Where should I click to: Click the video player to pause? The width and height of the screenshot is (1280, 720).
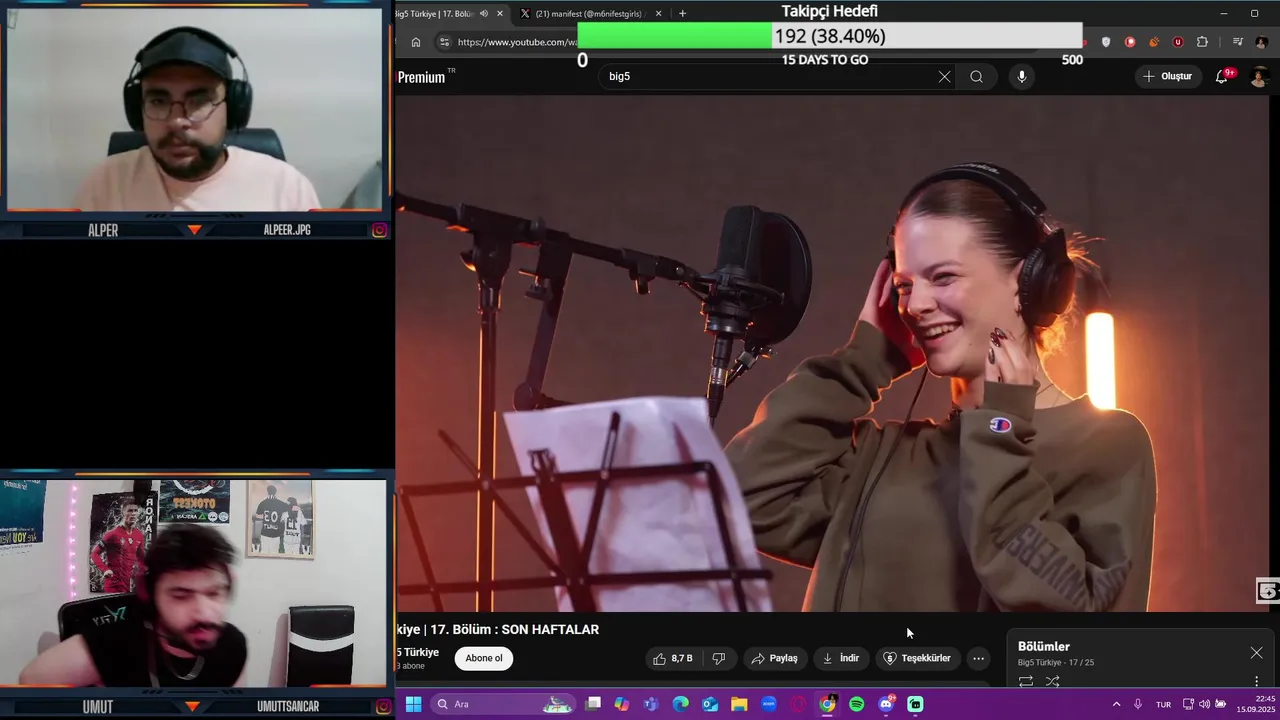[832, 353]
